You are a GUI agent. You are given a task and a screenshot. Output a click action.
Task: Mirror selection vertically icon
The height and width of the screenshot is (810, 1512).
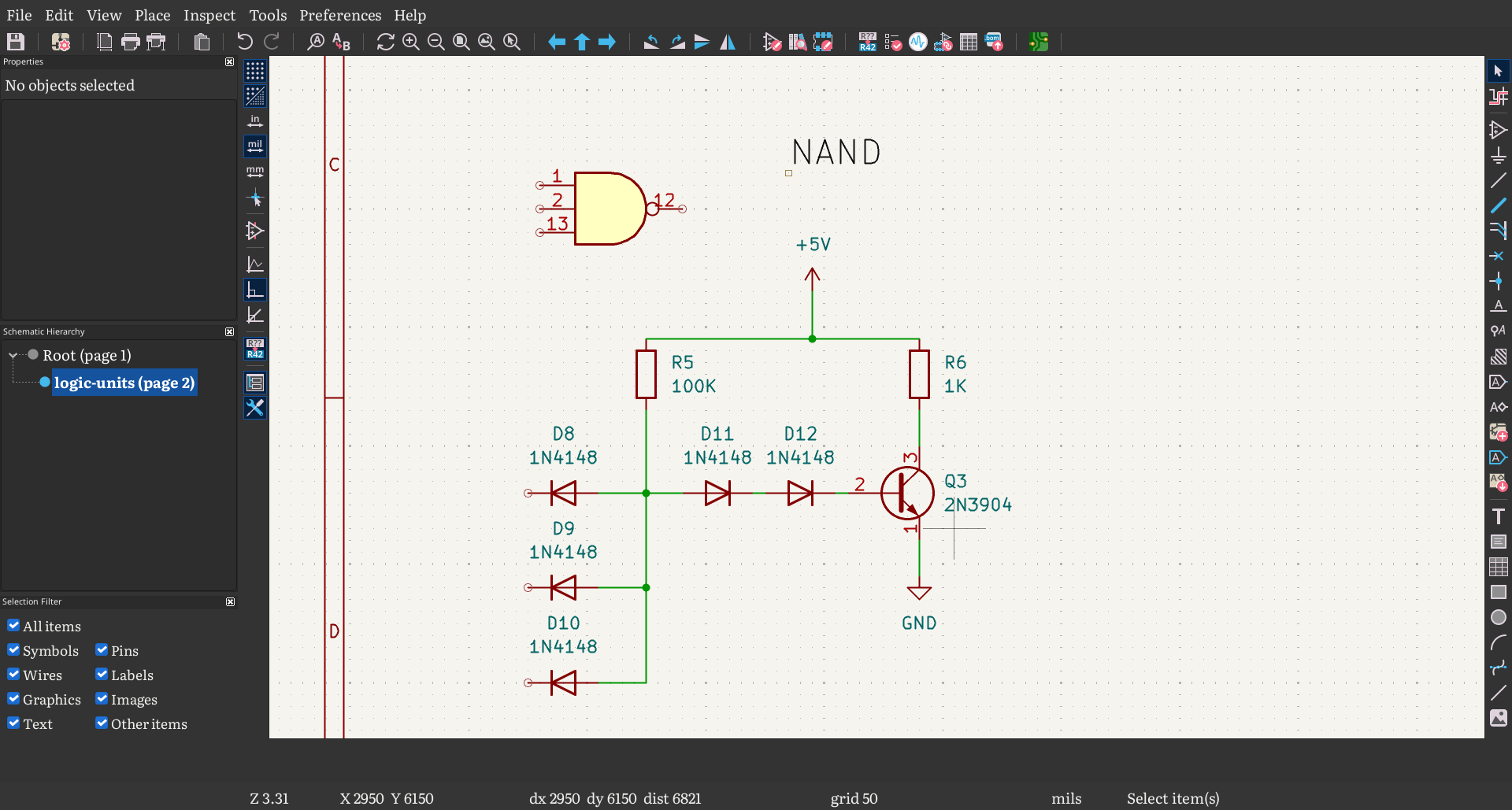(702, 42)
